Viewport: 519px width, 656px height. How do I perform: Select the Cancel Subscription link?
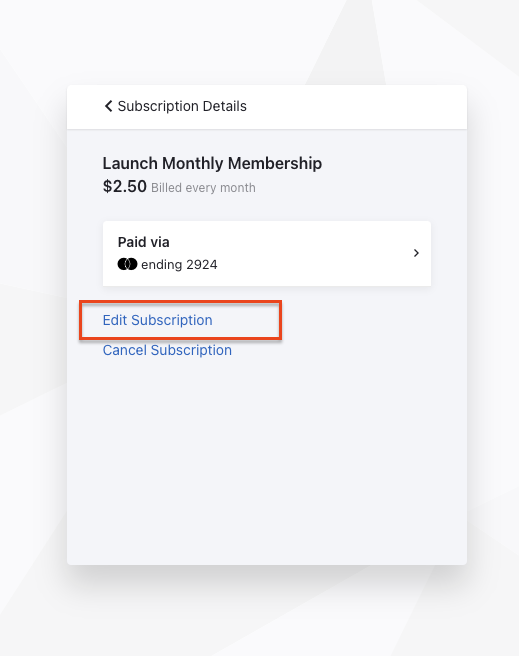[x=167, y=350]
